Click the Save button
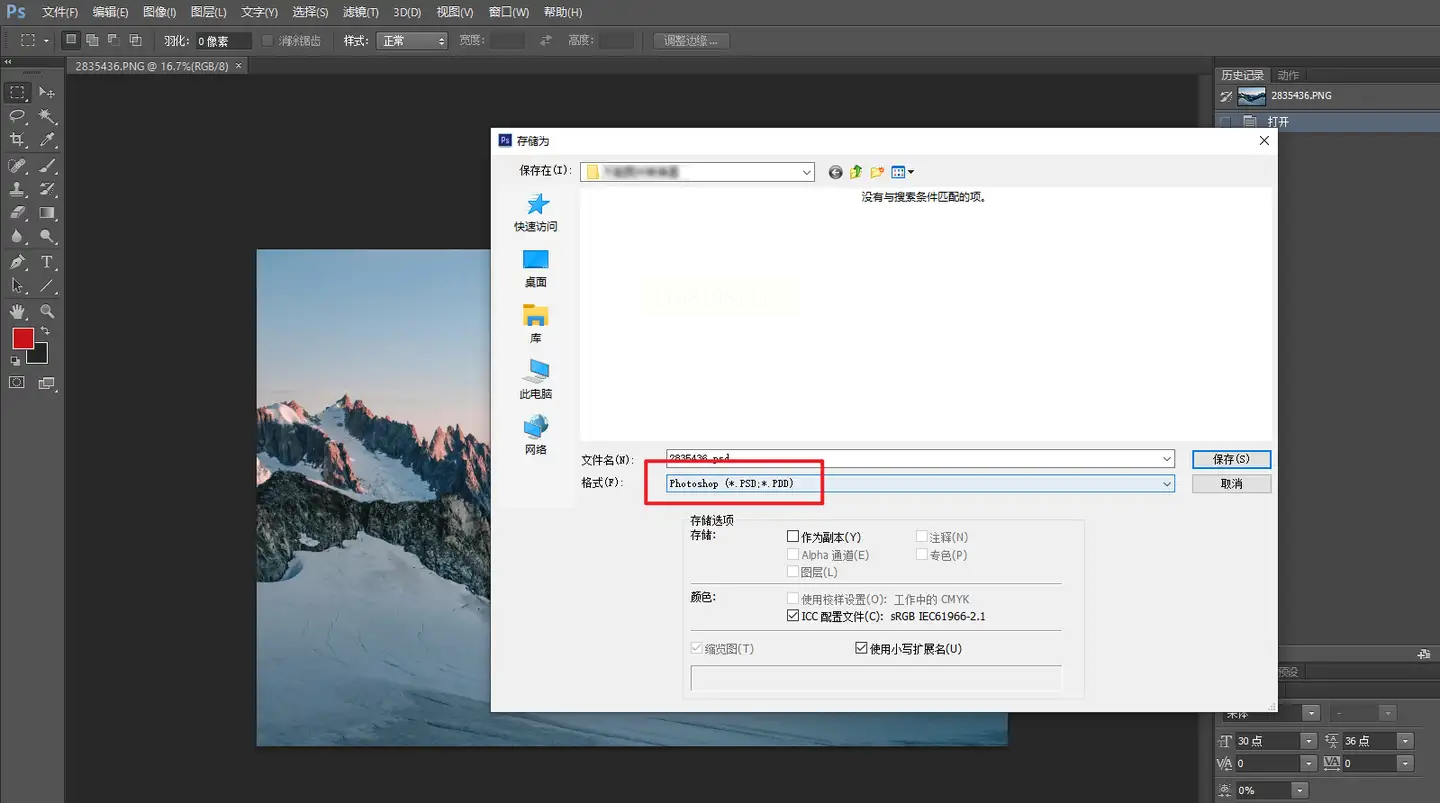 (1231, 459)
